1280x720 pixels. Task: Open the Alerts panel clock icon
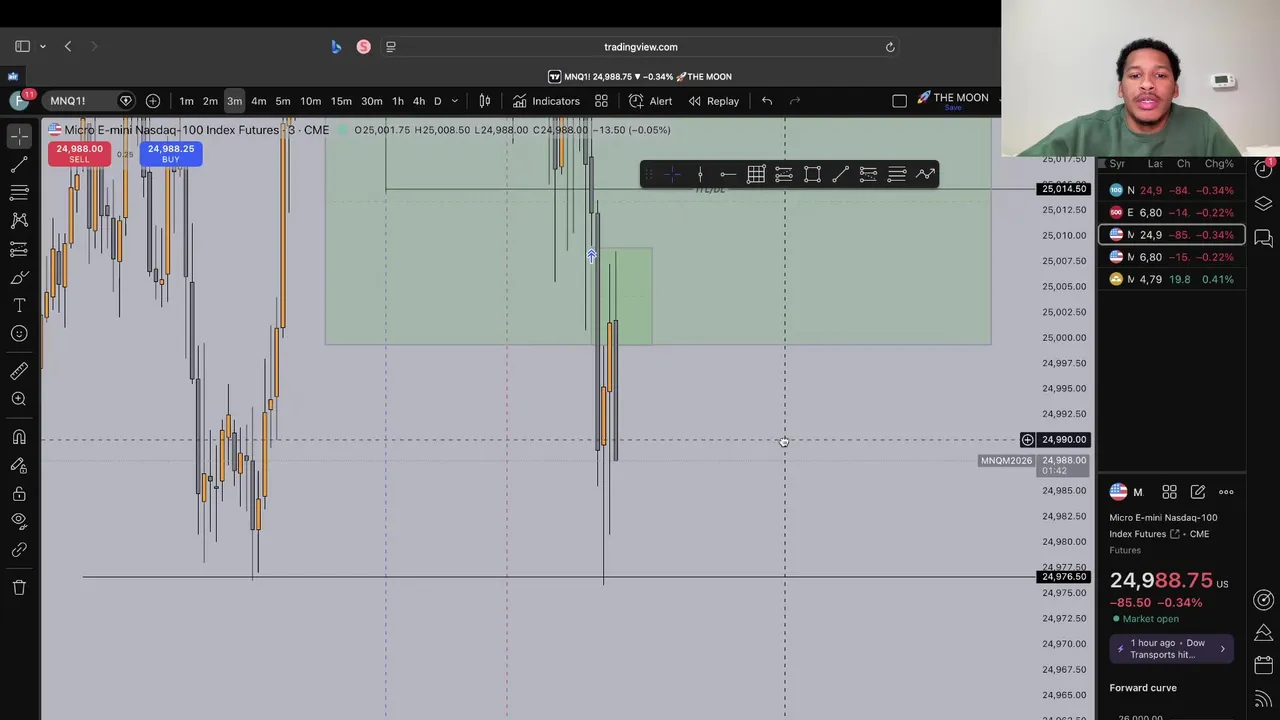point(1263,170)
